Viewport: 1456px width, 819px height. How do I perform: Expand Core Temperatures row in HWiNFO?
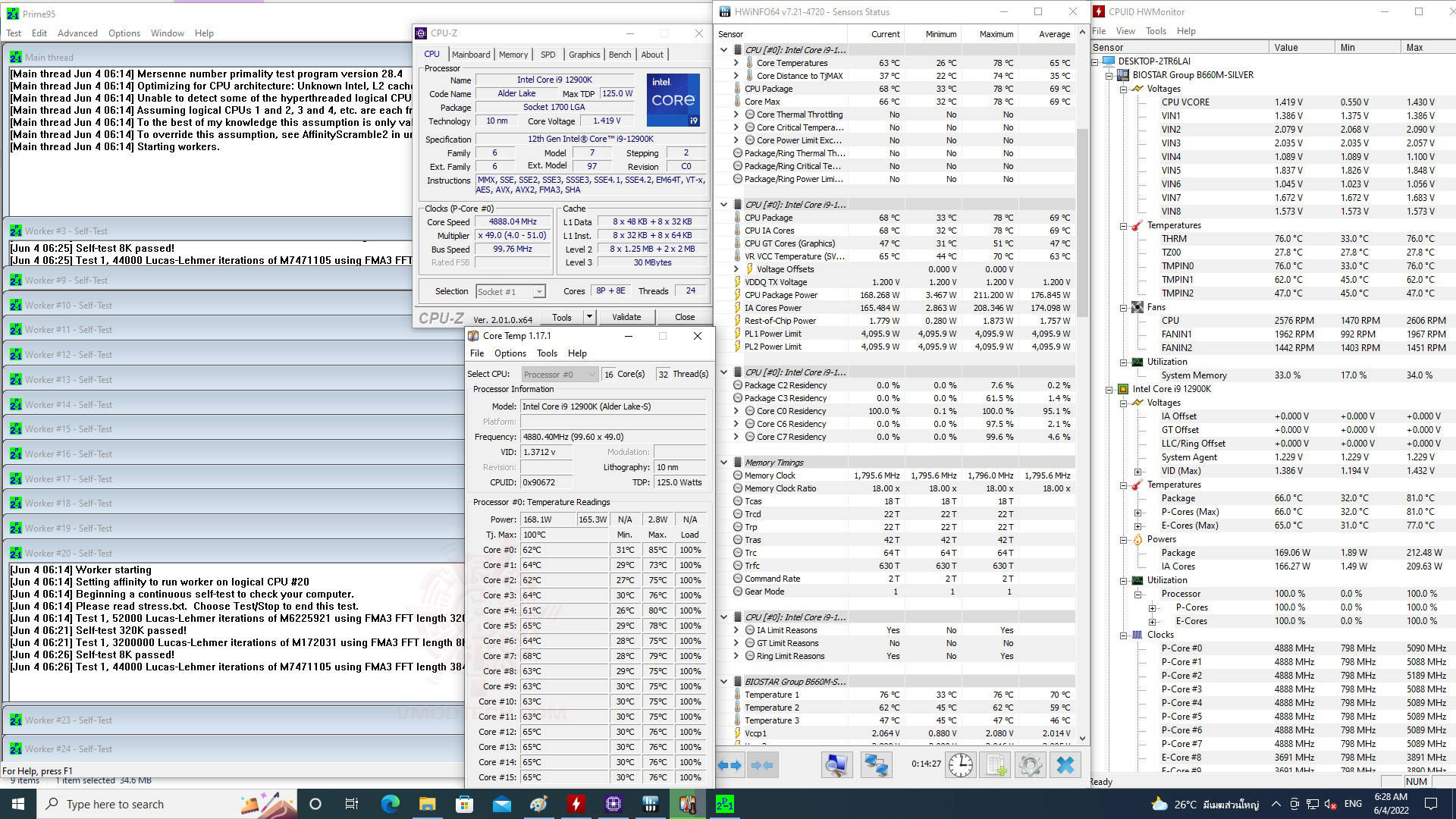point(736,63)
